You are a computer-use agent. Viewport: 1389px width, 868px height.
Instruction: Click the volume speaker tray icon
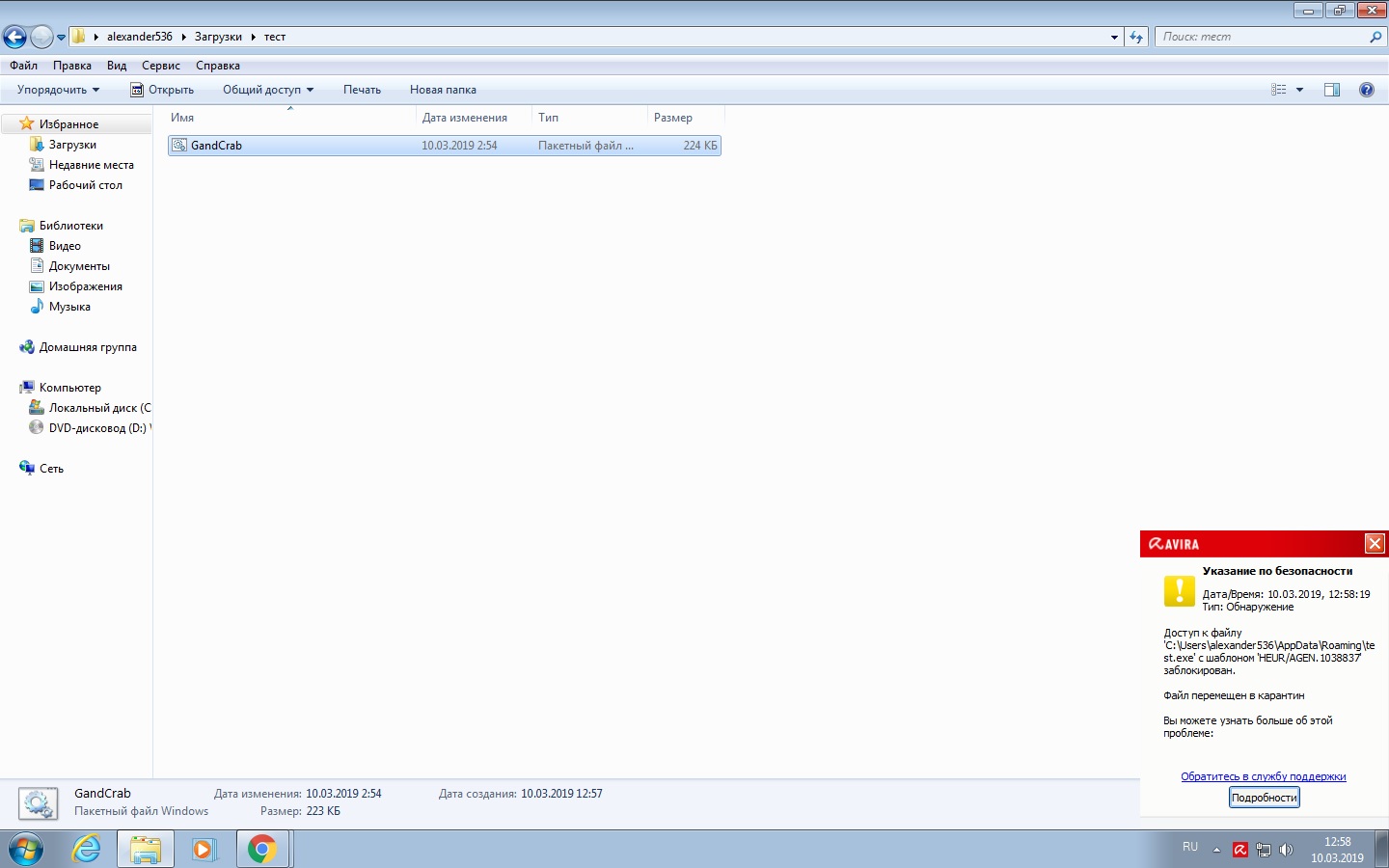[1286, 850]
